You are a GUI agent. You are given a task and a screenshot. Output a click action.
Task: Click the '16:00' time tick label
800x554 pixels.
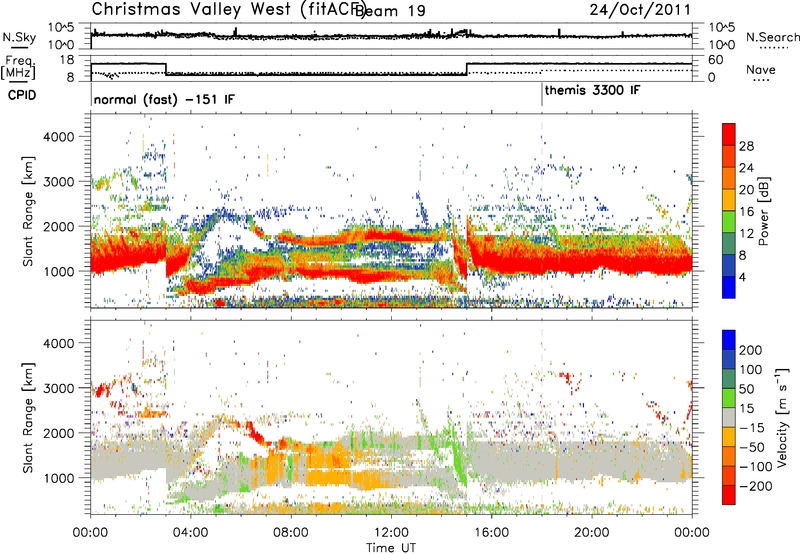(x=491, y=533)
